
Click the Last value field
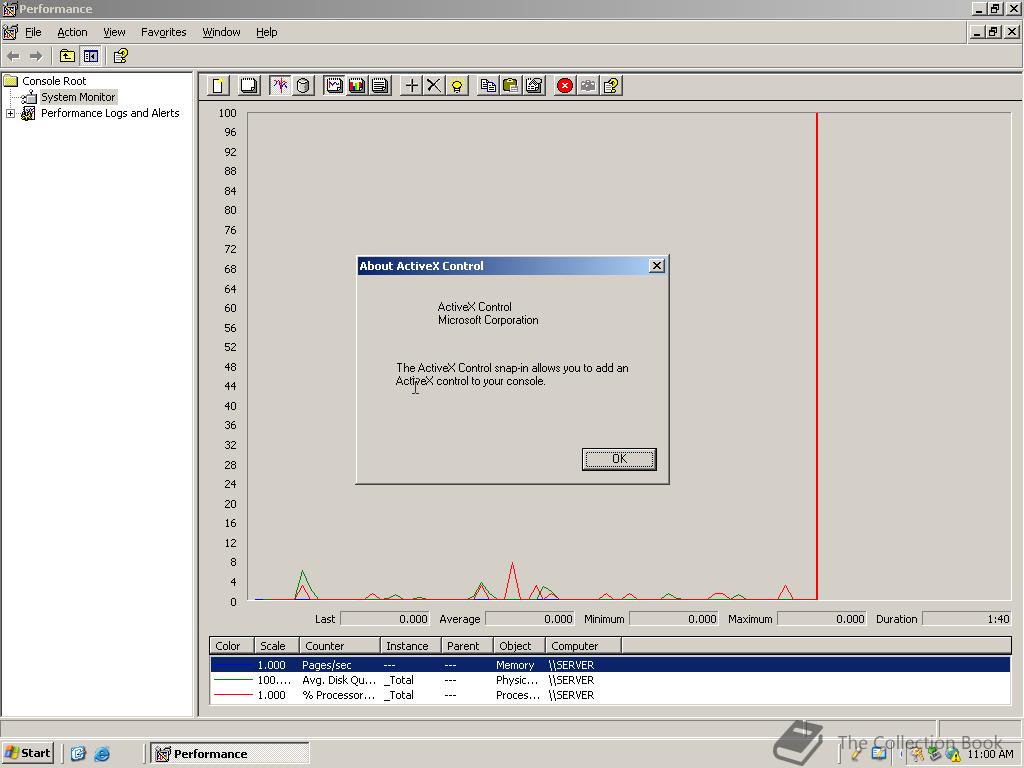(x=385, y=619)
